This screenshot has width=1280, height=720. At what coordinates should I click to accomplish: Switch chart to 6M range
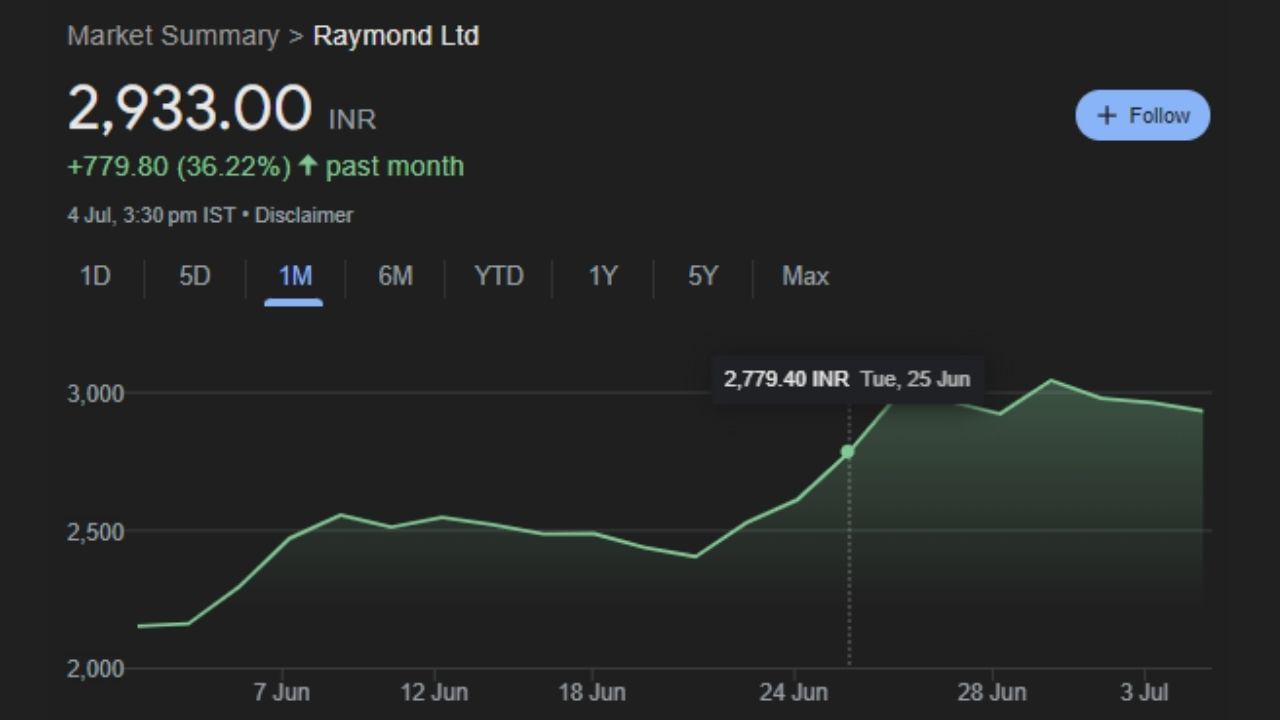pos(395,276)
